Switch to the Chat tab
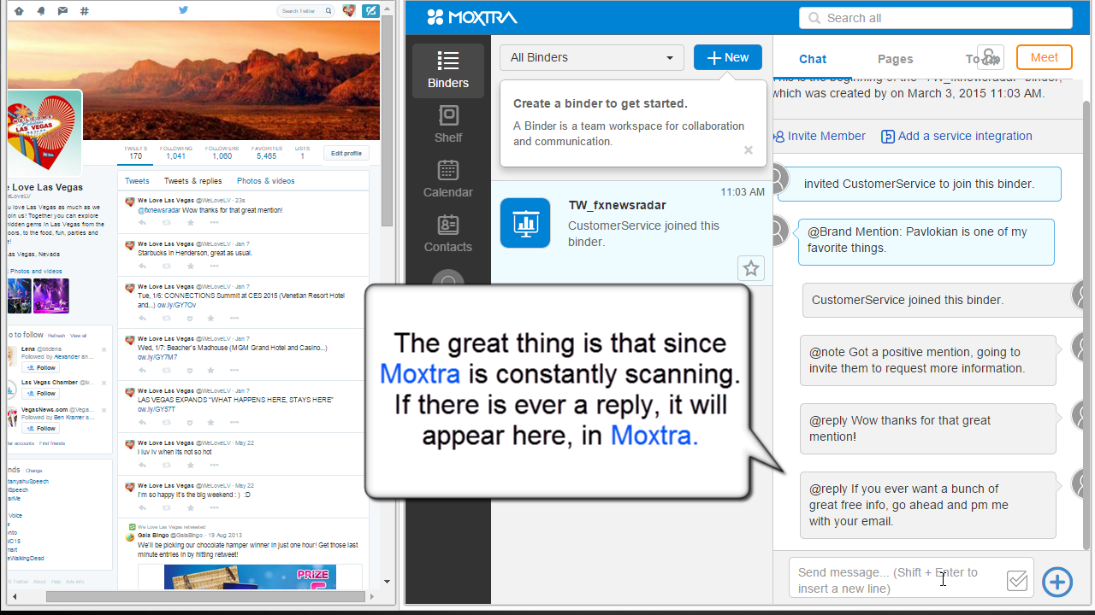Screen dimensions: 1095x615 pyautogui.click(x=812, y=59)
